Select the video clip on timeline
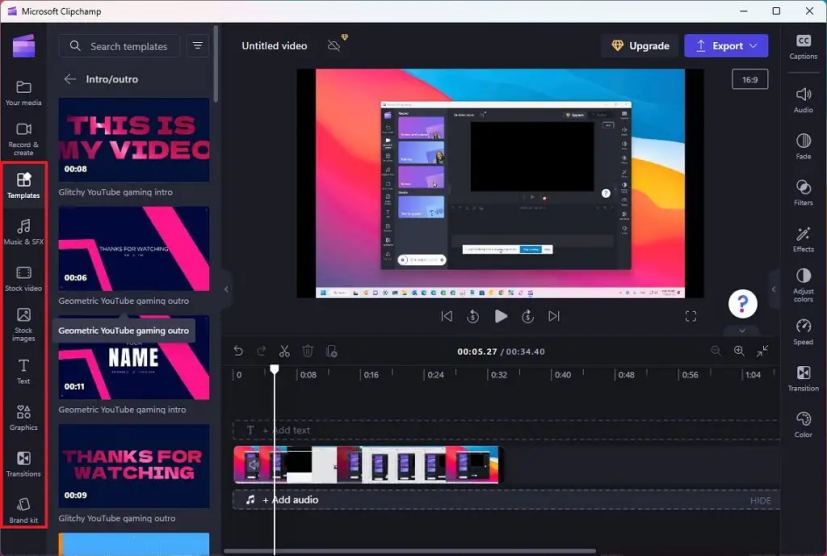 click(x=368, y=465)
